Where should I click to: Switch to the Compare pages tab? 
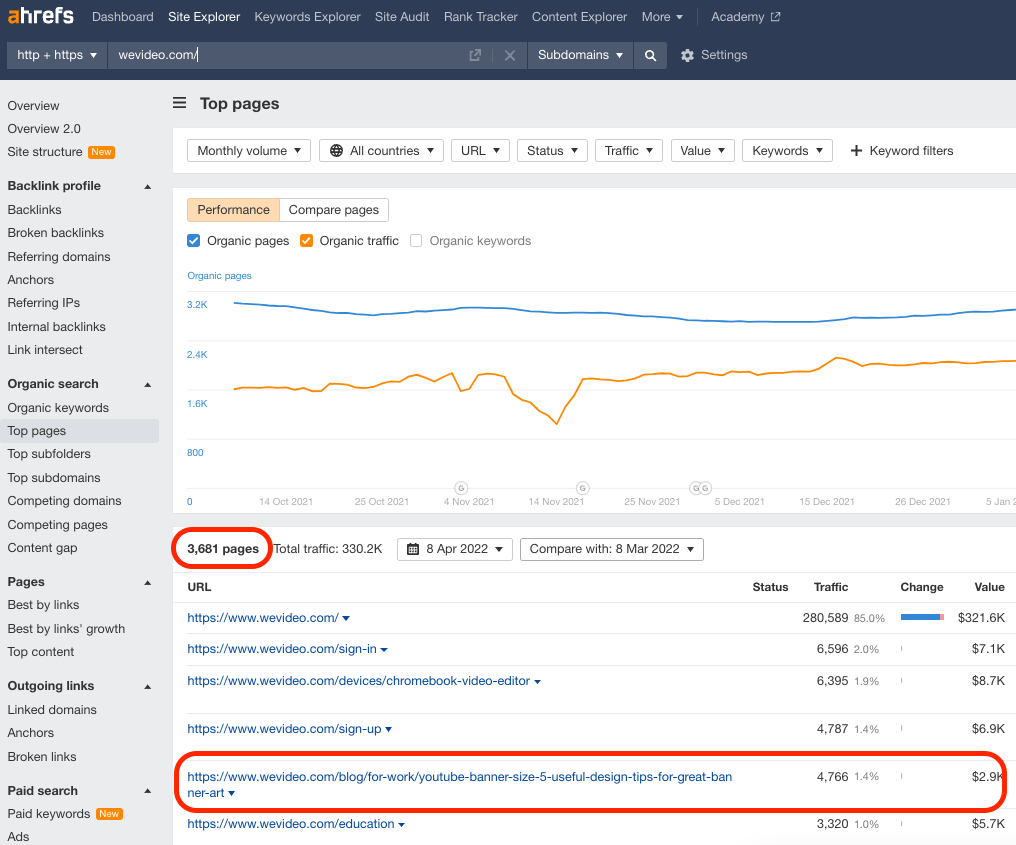[334, 210]
